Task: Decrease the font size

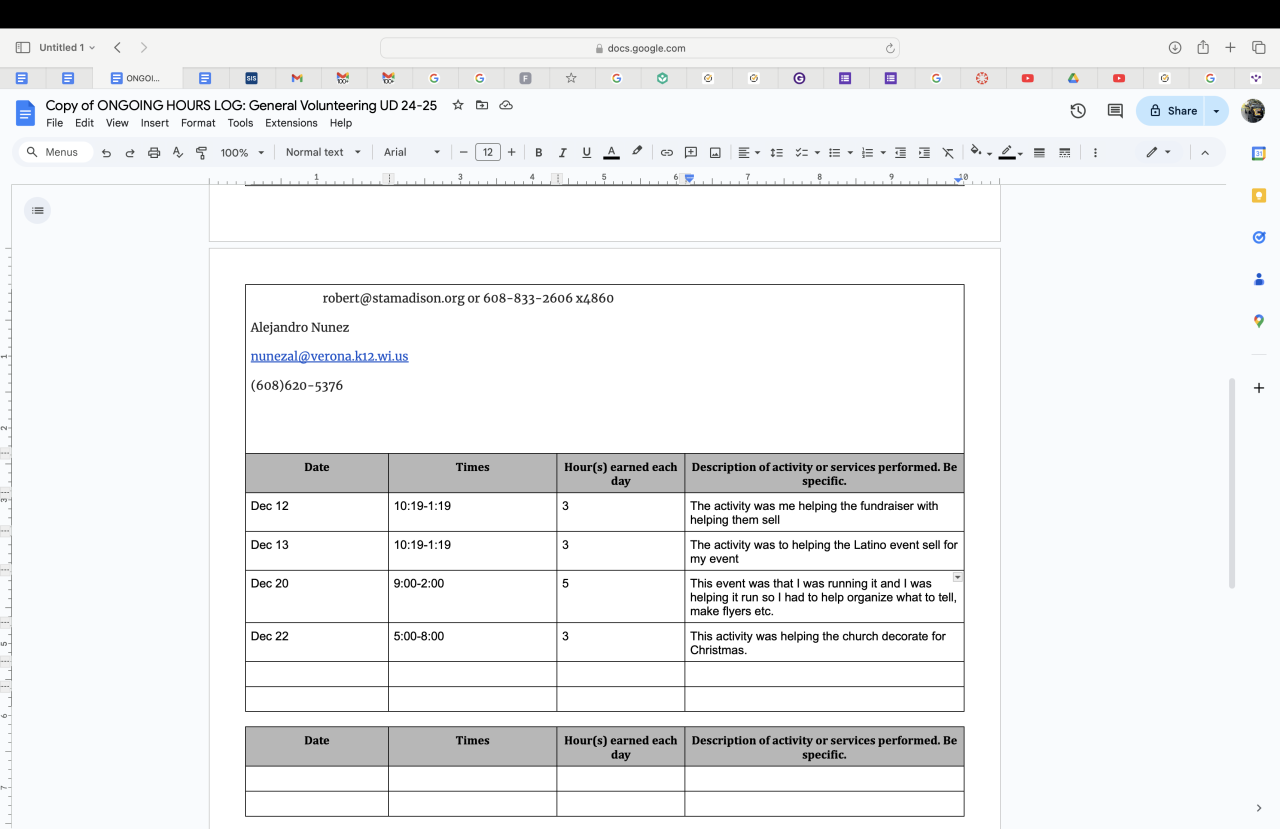Action: pyautogui.click(x=463, y=153)
